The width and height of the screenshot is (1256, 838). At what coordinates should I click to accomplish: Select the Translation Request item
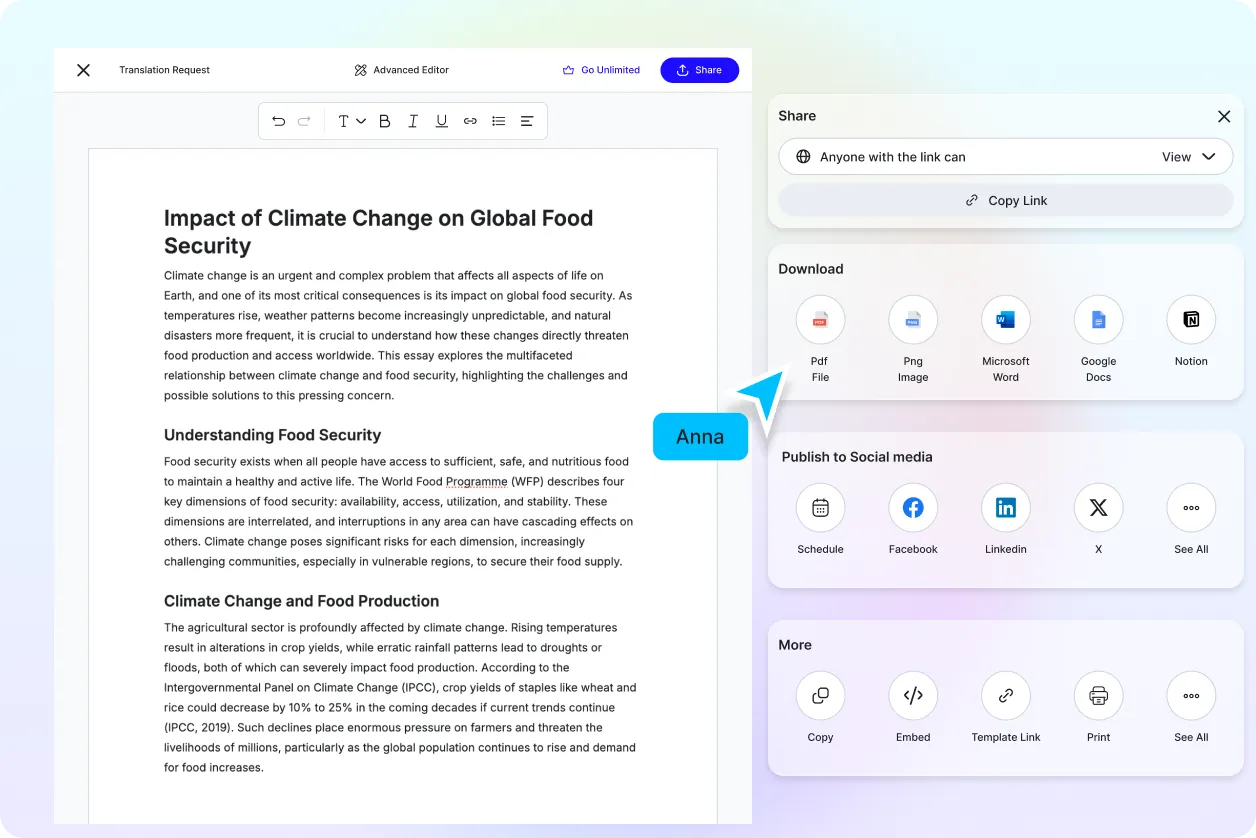(x=164, y=70)
